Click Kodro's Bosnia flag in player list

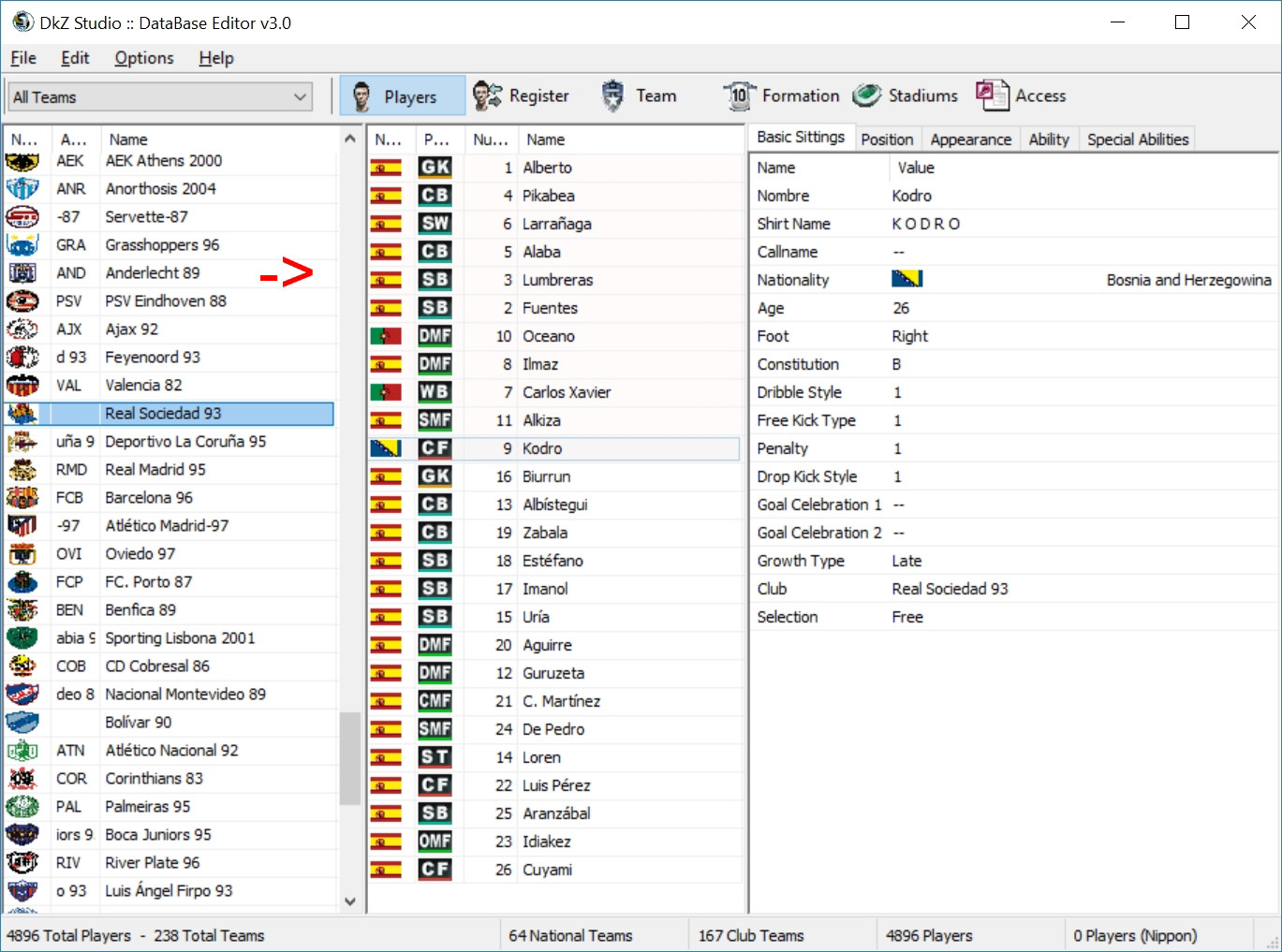point(386,448)
